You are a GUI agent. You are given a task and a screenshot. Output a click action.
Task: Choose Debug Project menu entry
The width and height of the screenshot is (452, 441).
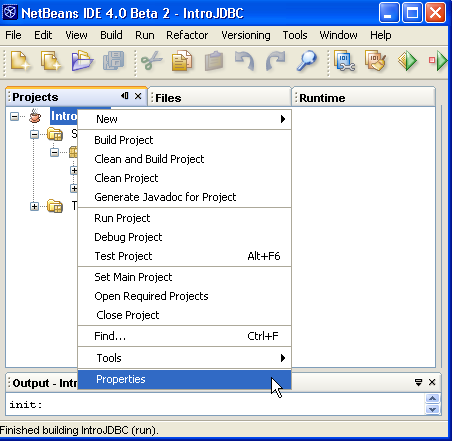point(184,237)
